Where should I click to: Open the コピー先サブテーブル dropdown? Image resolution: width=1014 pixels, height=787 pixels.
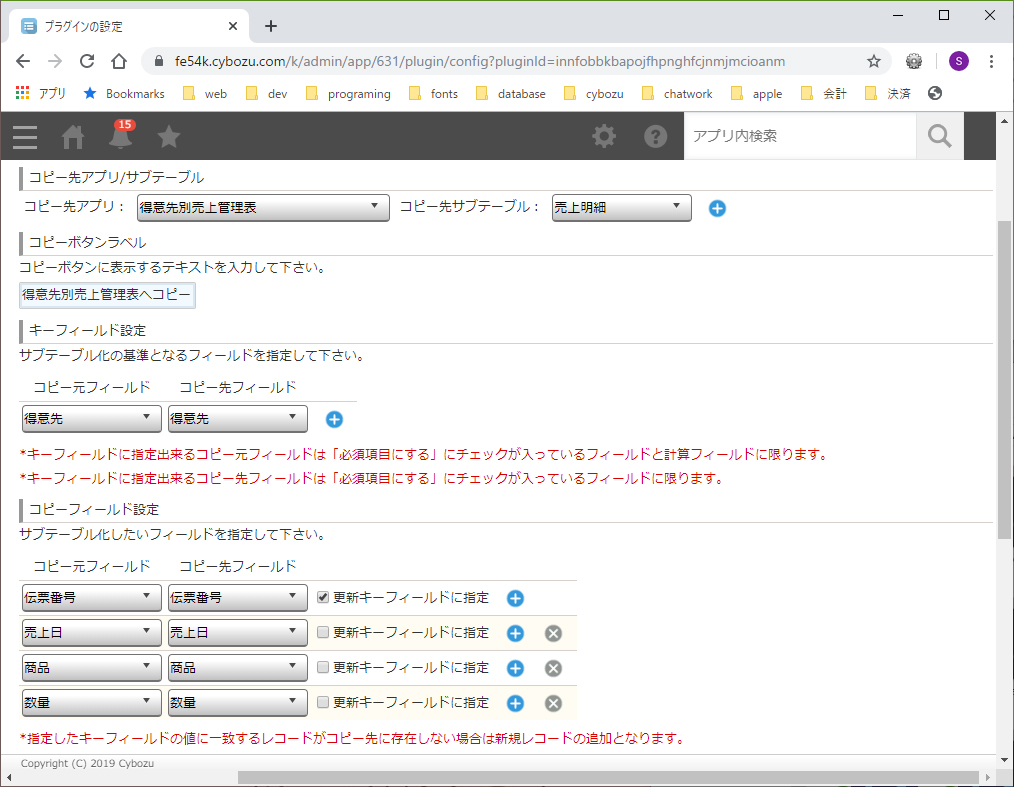621,208
